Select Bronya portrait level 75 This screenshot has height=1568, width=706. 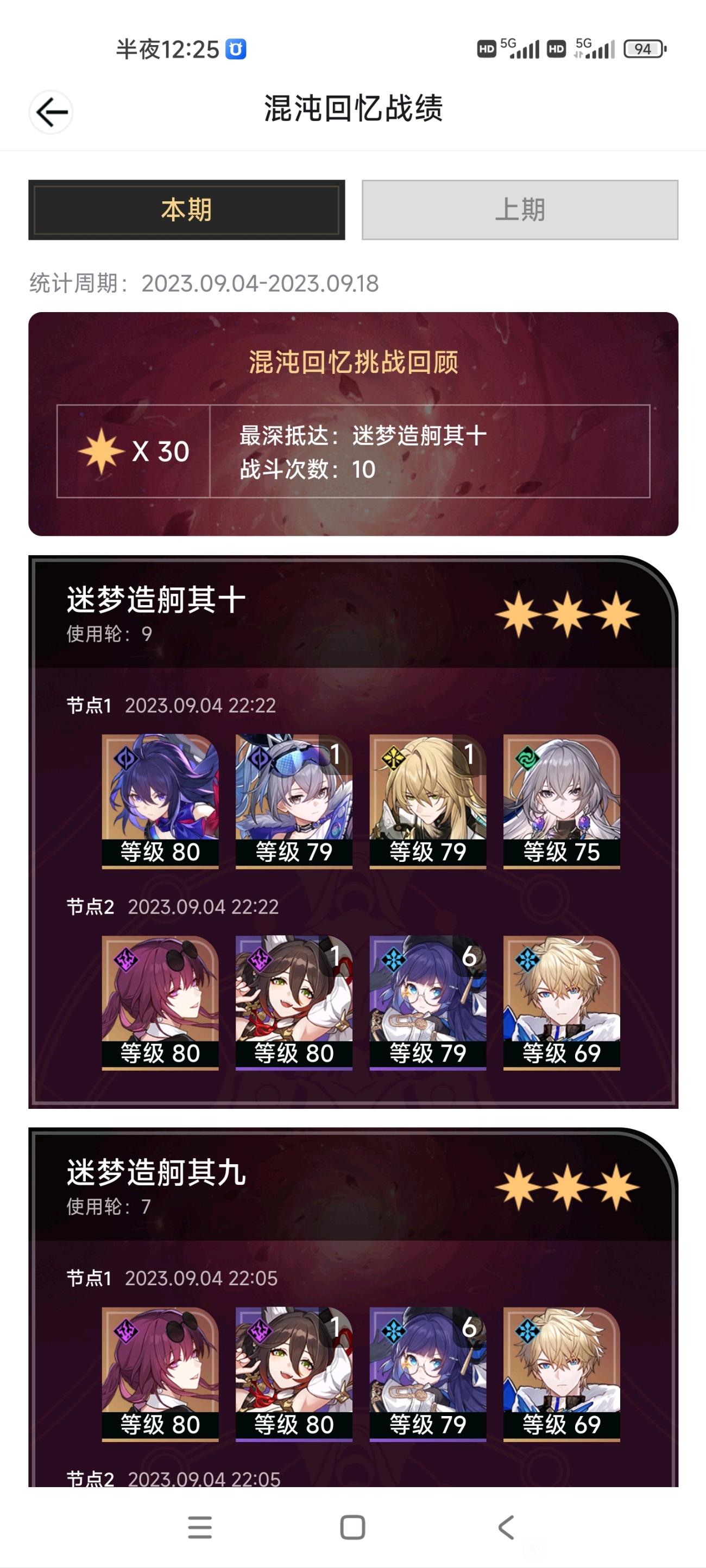coord(562,801)
